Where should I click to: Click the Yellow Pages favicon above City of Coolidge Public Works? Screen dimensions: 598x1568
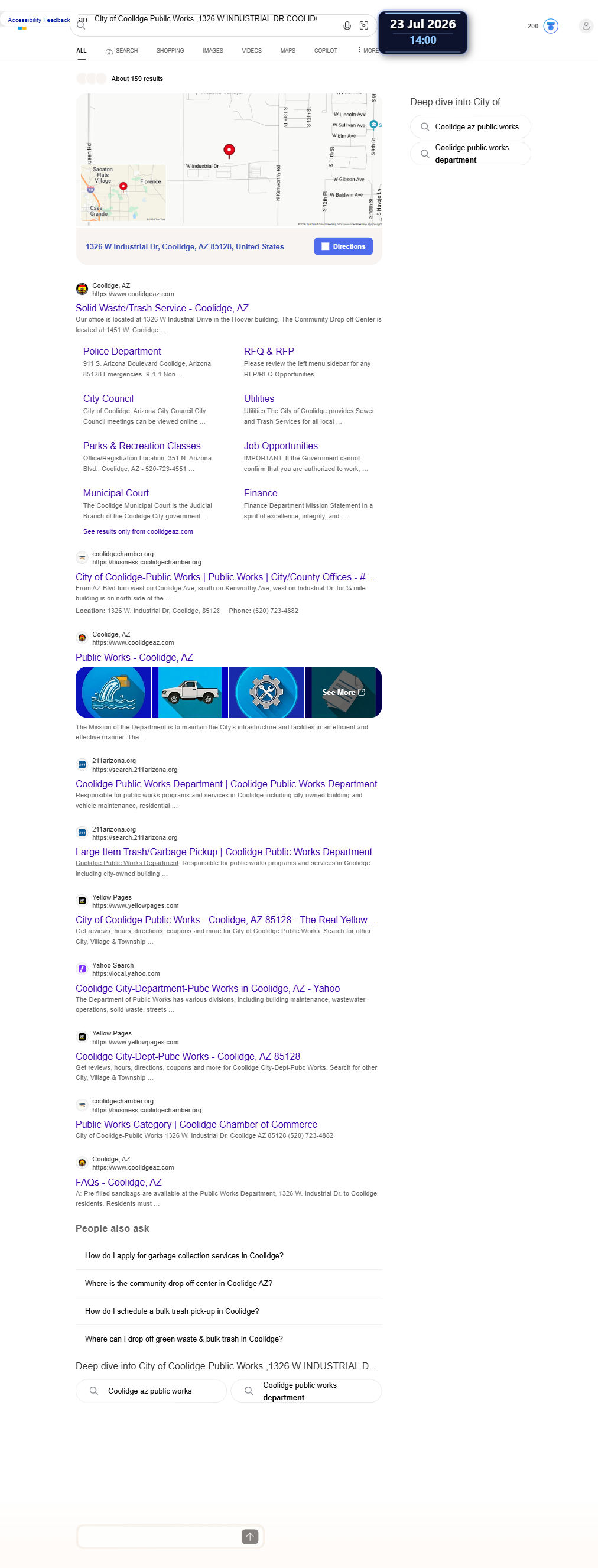[x=82, y=901]
